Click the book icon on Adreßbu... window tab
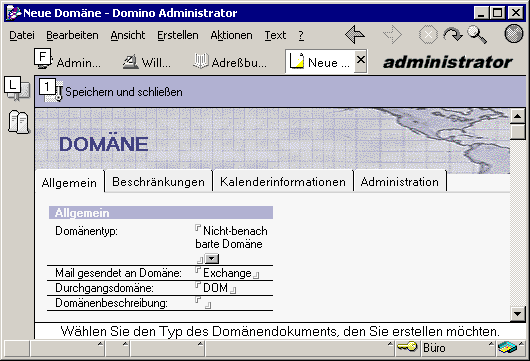Viewport: 530px width, 361px height. (x=201, y=61)
